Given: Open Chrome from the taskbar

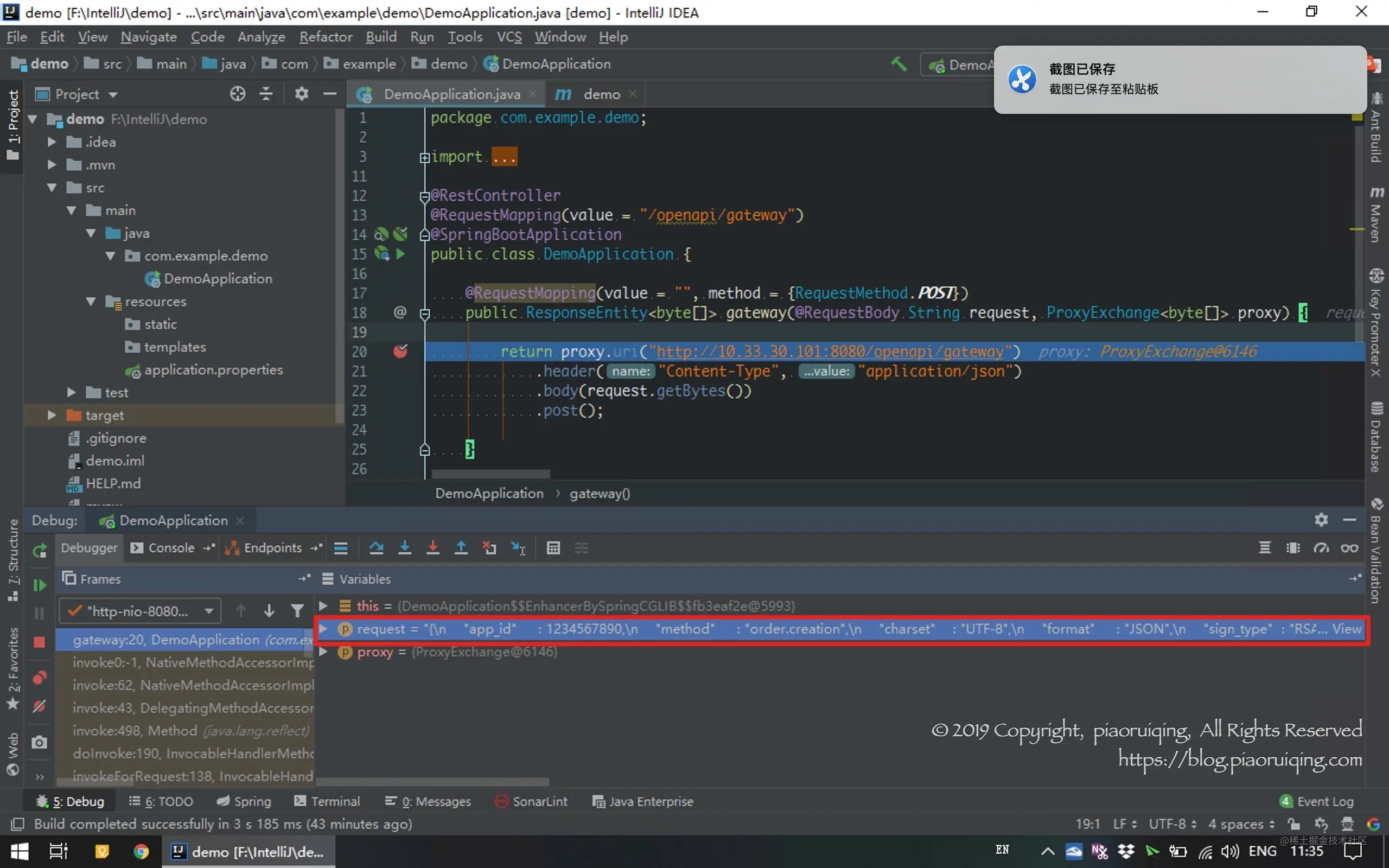Looking at the screenshot, I should point(141,851).
